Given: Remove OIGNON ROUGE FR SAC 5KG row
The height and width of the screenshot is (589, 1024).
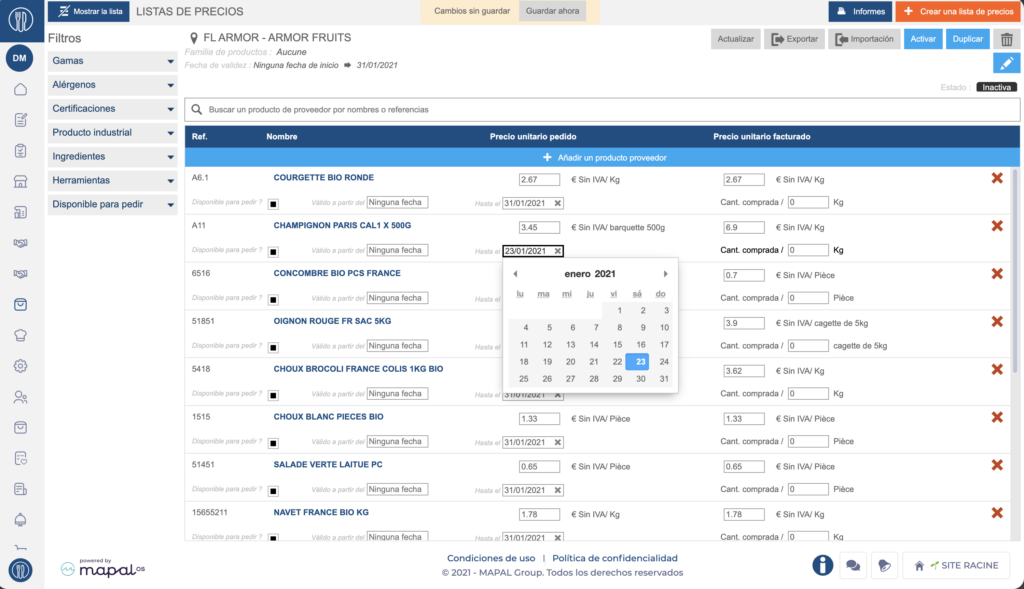Looking at the screenshot, I should [997, 321].
